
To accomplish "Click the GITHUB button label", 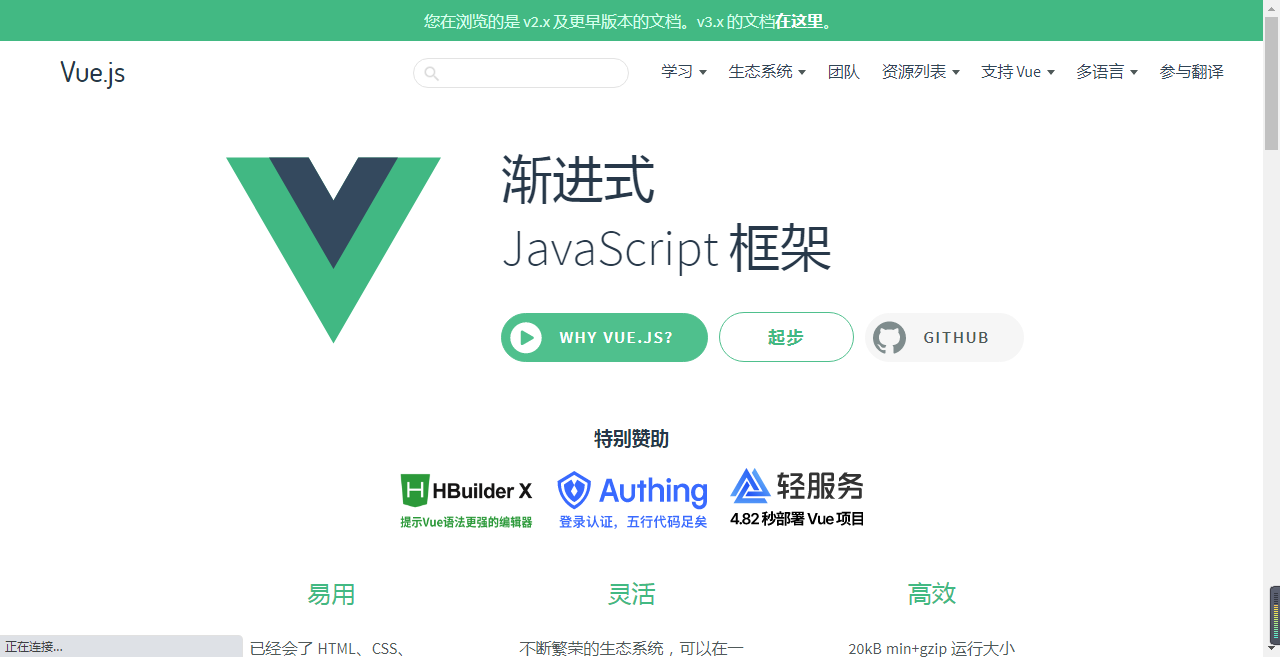I will (956, 338).
